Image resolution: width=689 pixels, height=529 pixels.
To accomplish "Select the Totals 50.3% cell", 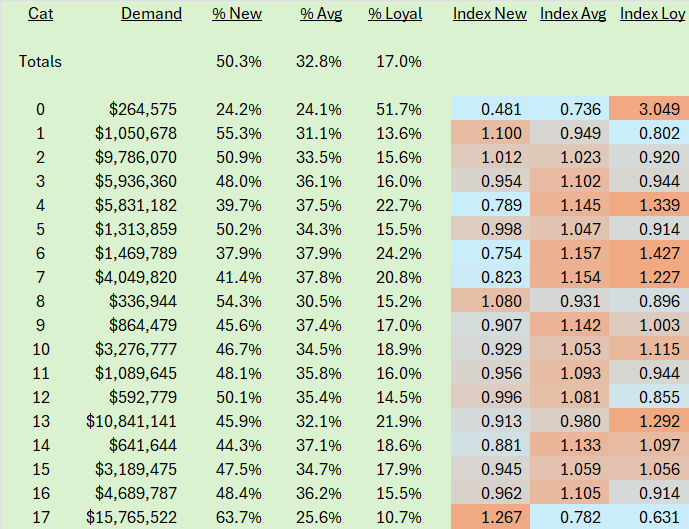I will tap(239, 62).
